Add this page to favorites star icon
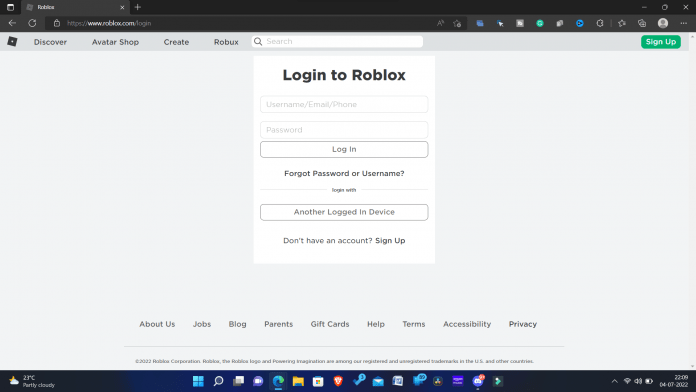This screenshot has width=696, height=392. (x=457, y=23)
